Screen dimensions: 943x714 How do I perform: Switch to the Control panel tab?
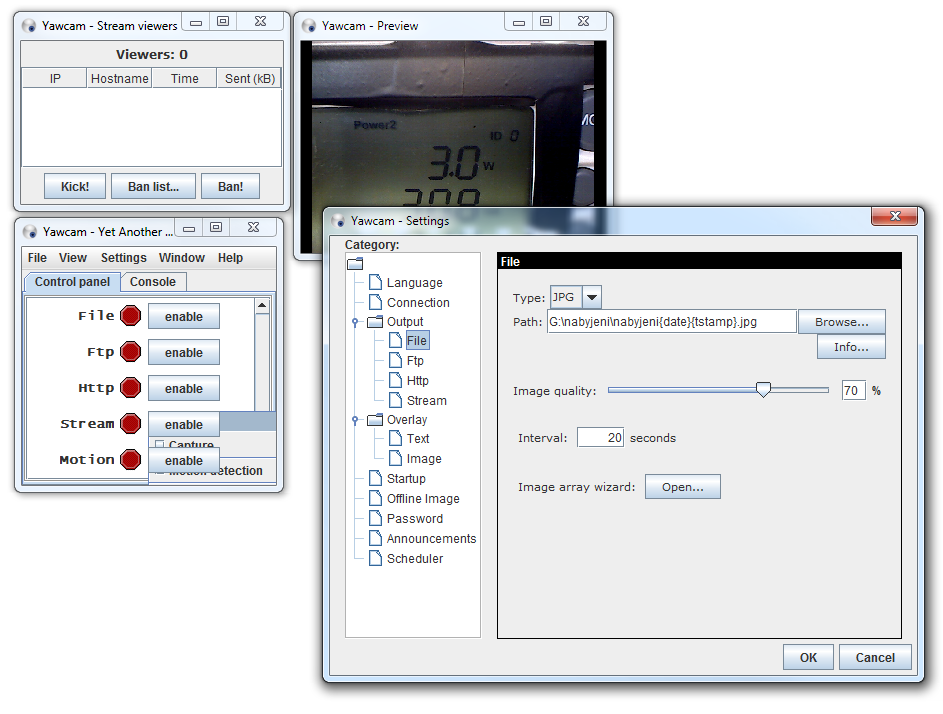(72, 282)
